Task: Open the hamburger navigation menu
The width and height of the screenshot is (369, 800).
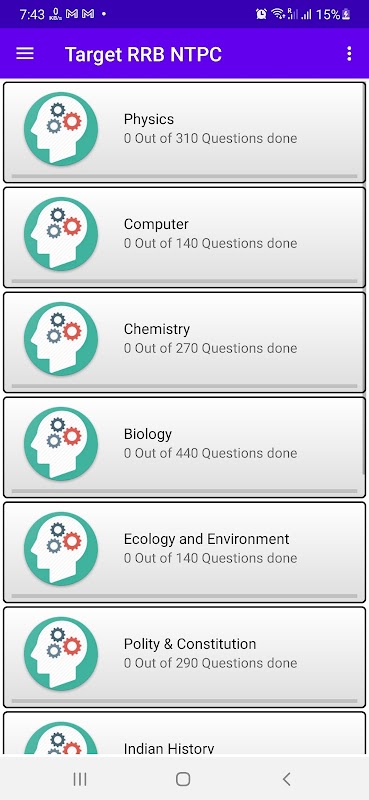Action: pyautogui.click(x=24, y=54)
